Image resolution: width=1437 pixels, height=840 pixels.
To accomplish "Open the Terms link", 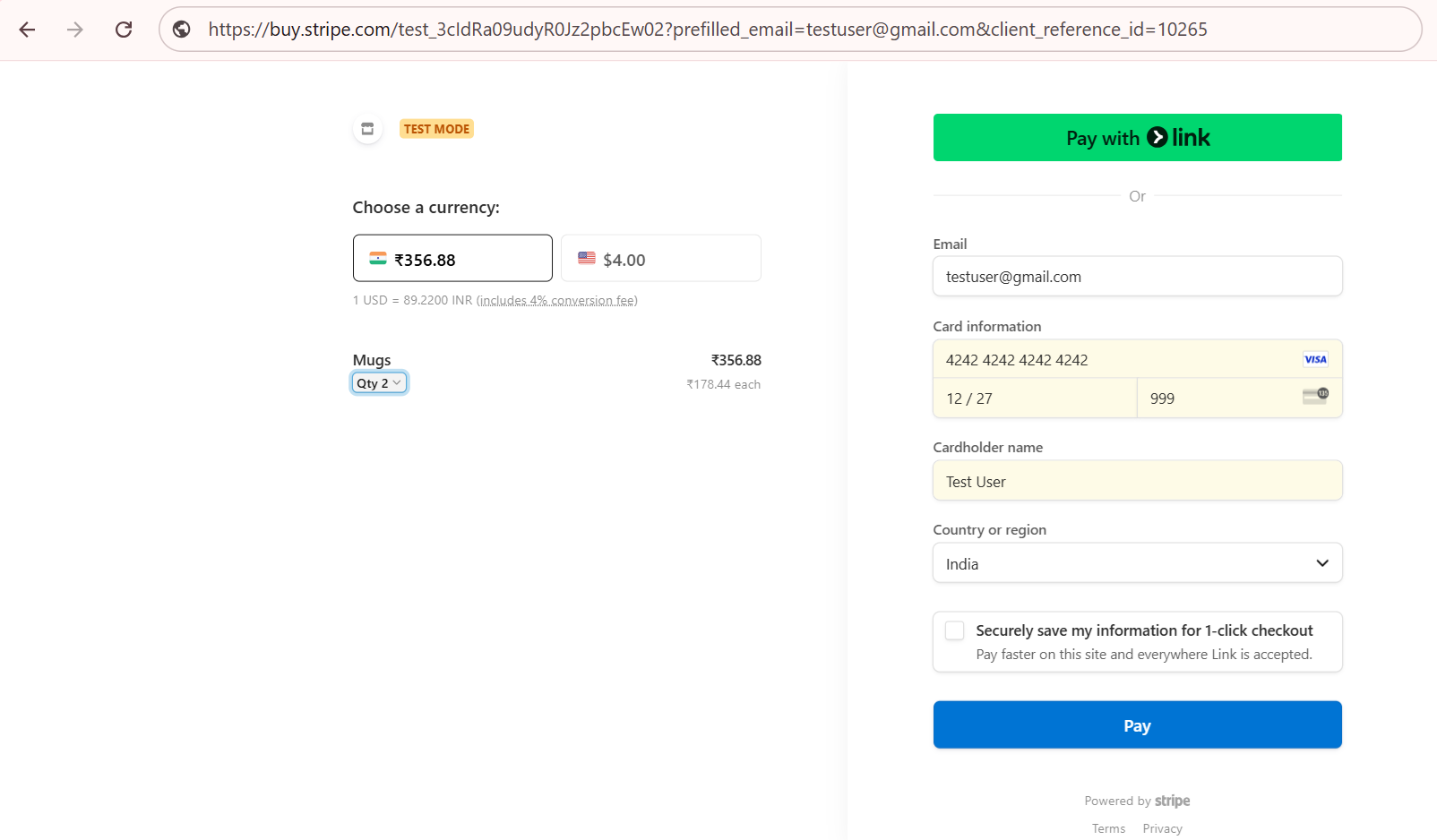I will coord(1108,828).
